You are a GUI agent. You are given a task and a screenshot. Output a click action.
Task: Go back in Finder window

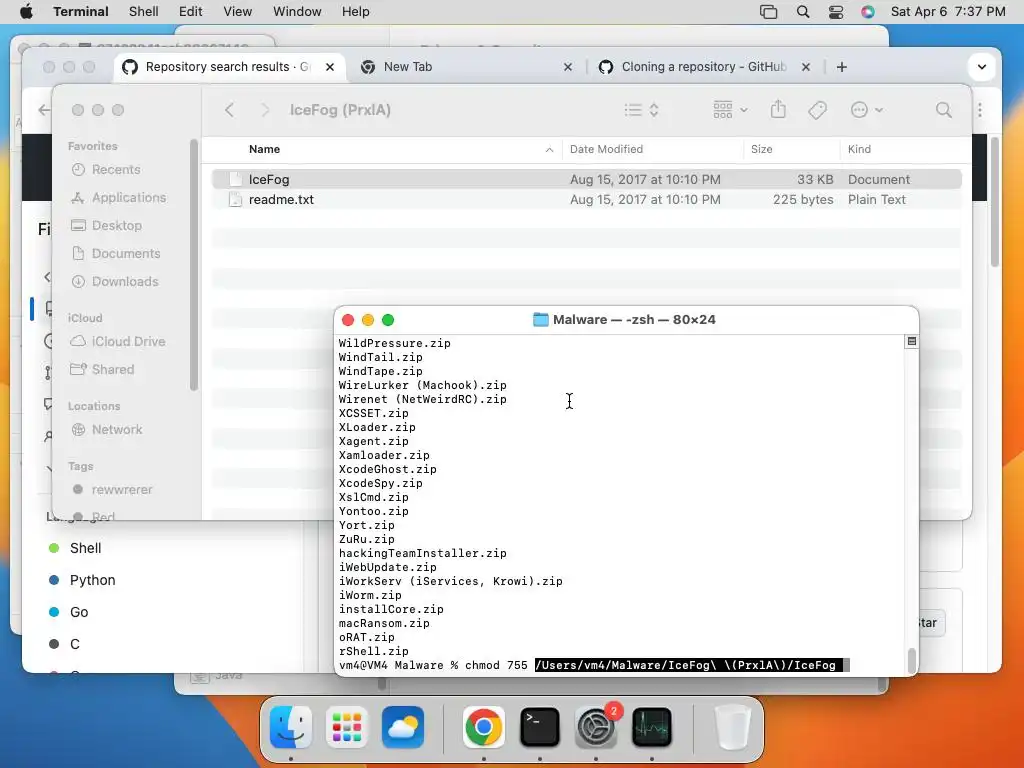229,110
